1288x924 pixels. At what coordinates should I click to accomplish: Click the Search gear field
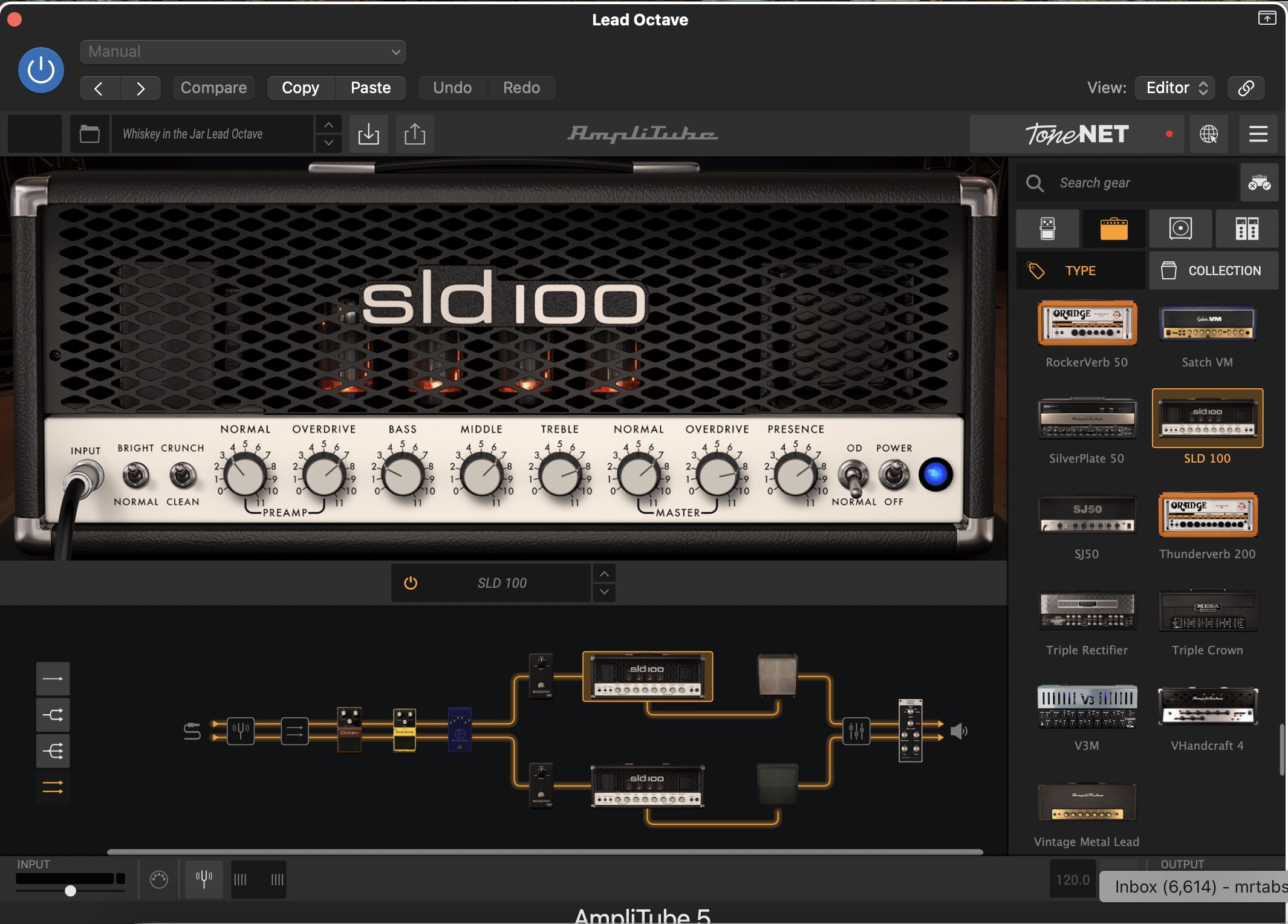1126,183
